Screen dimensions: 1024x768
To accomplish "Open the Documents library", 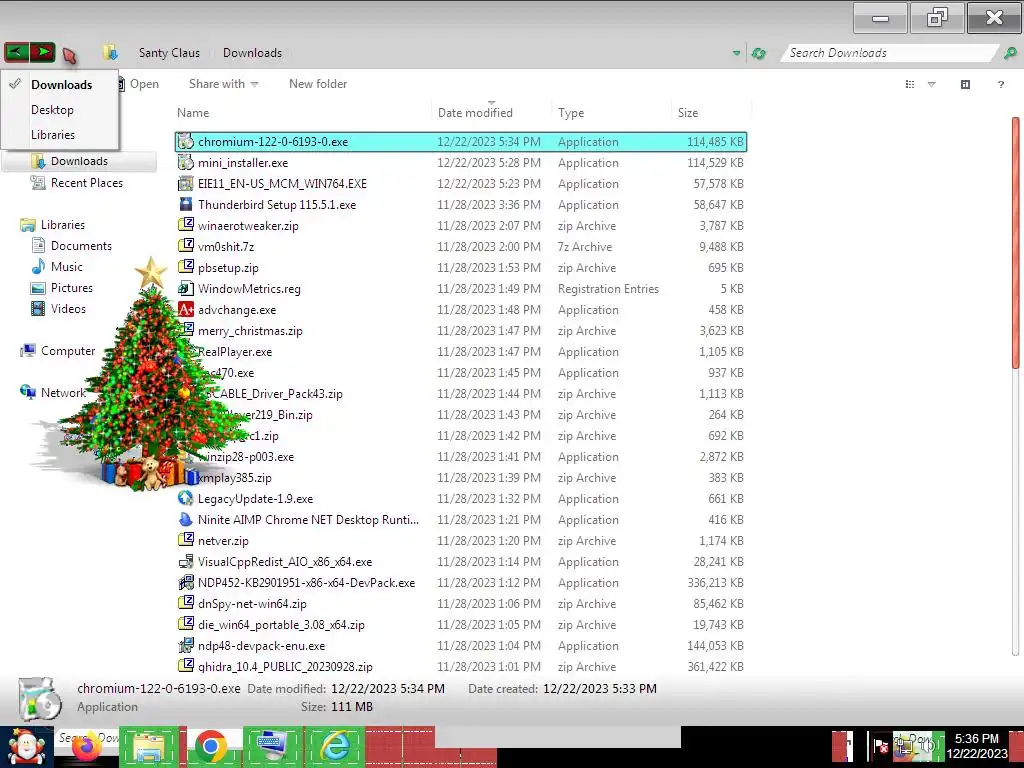I will point(81,246).
